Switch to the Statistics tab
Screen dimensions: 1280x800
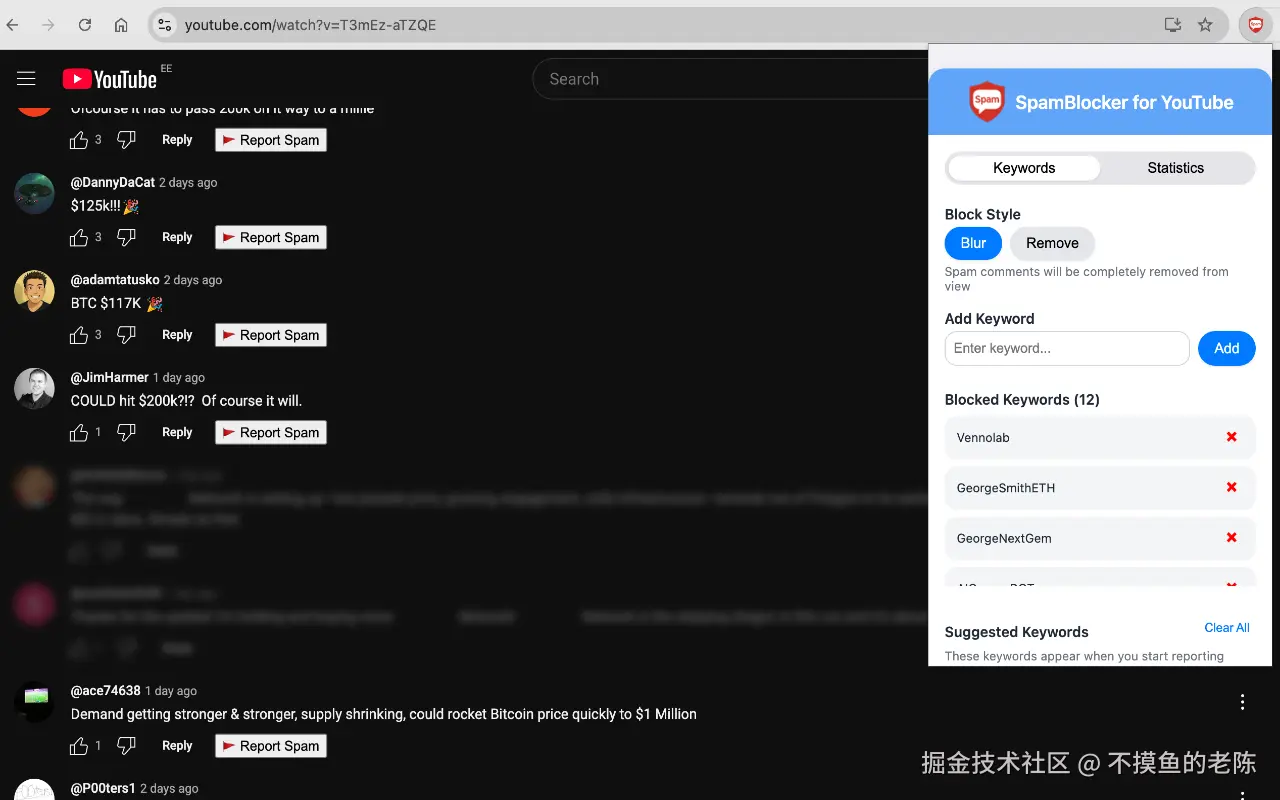(1176, 168)
